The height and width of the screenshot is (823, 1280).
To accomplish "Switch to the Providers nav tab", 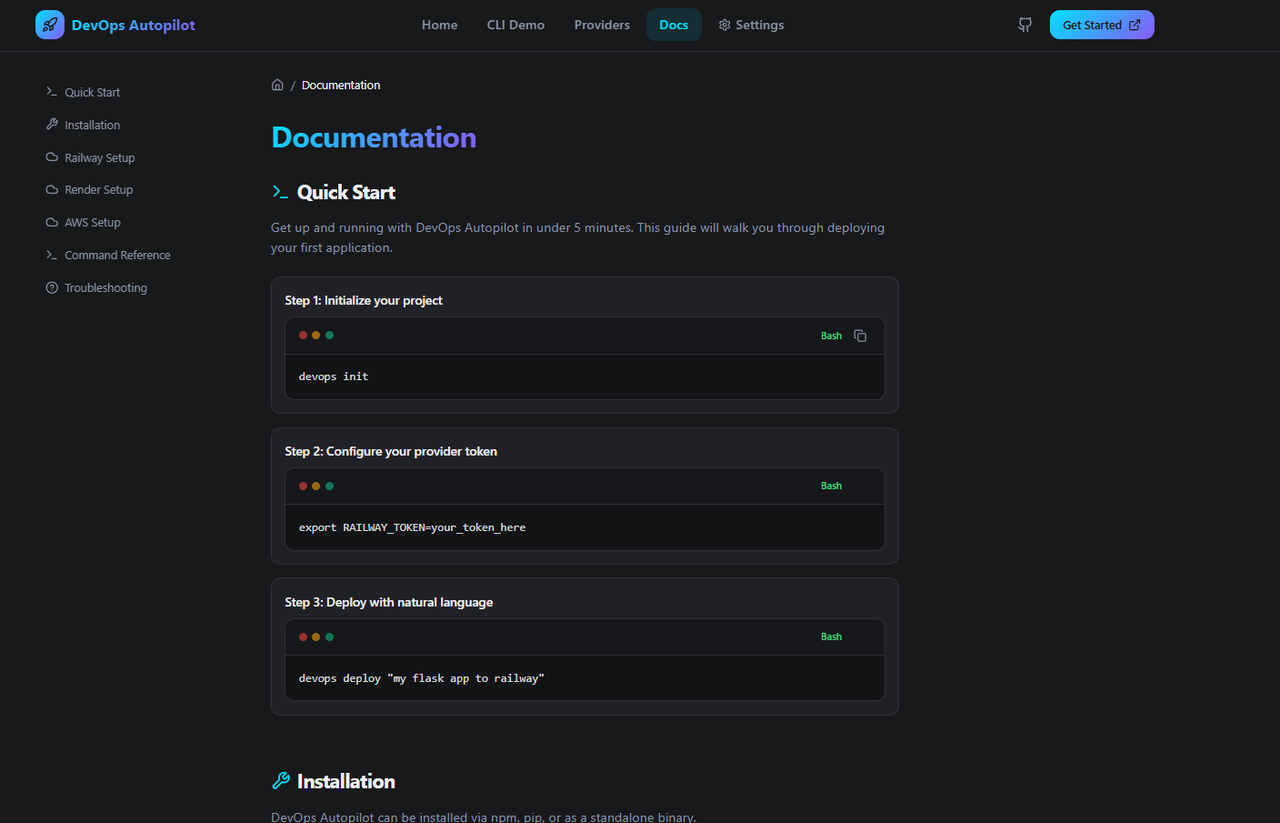I will (602, 25).
